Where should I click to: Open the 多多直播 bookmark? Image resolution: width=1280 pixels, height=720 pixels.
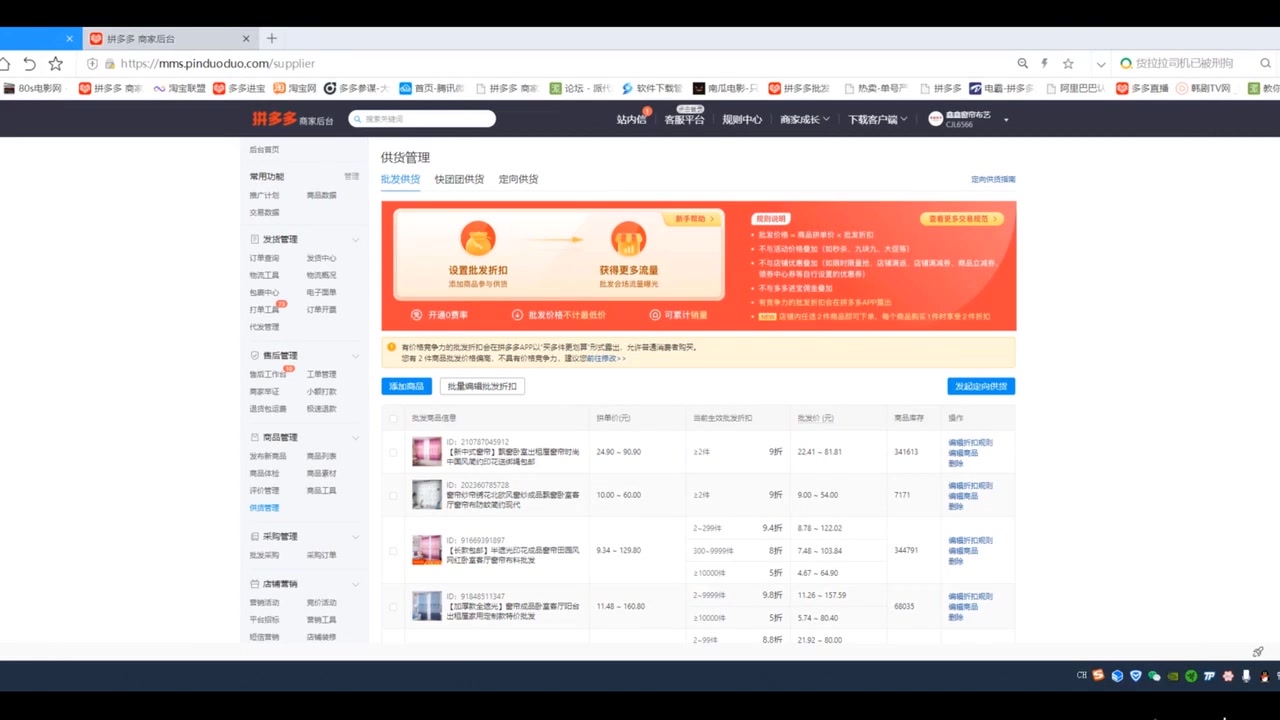[x=1142, y=88]
